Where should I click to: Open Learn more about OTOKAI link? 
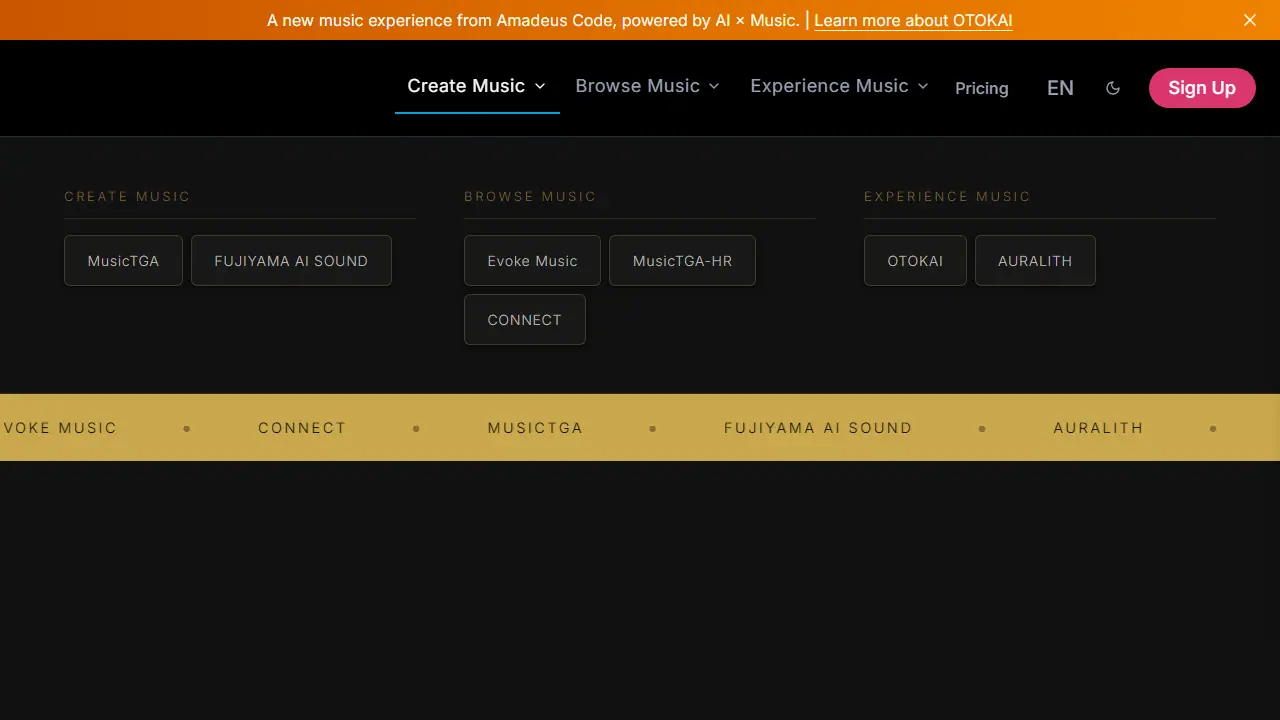tap(913, 20)
